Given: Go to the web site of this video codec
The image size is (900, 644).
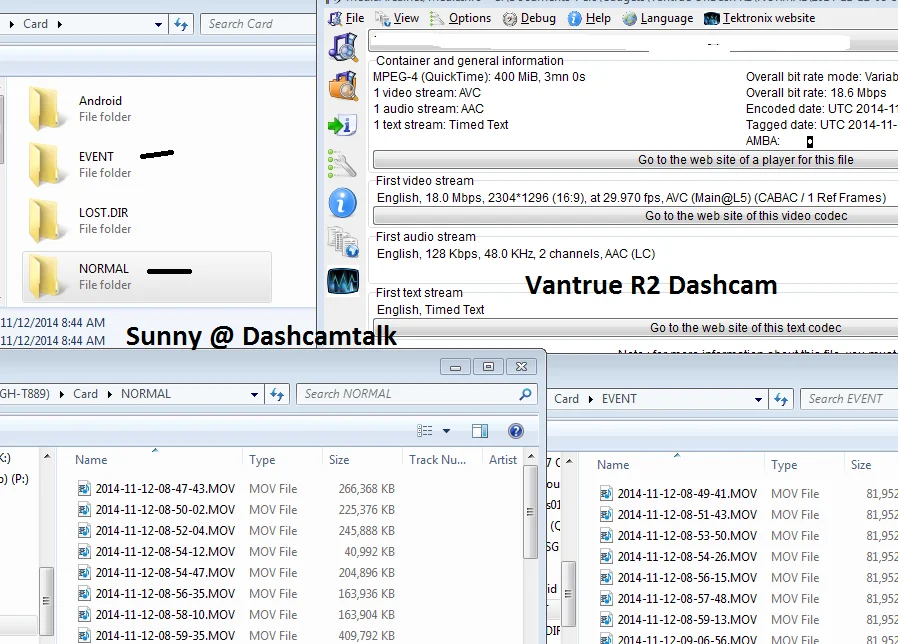Looking at the screenshot, I should point(635,216).
